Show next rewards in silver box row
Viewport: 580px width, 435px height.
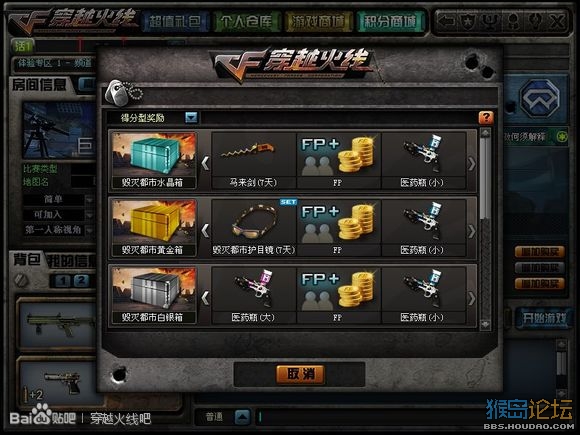(x=471, y=298)
